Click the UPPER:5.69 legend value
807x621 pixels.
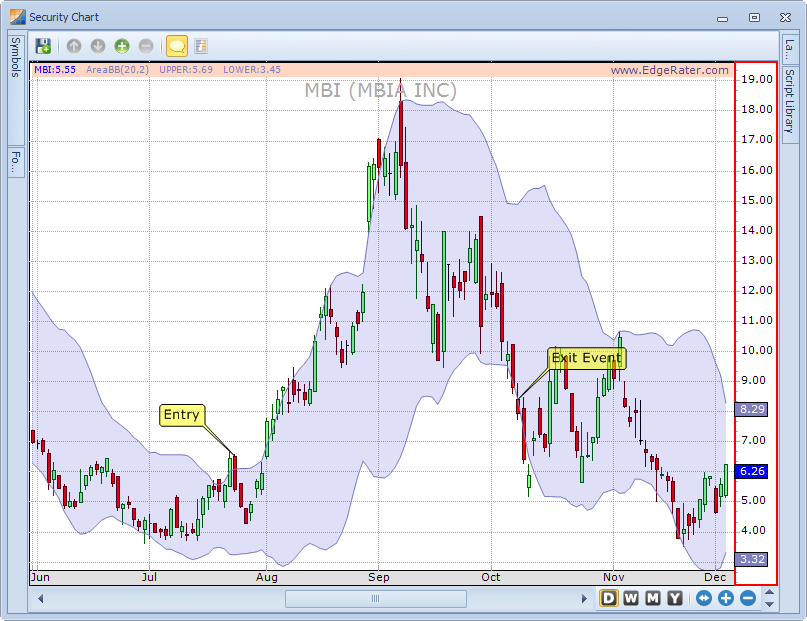click(186, 69)
